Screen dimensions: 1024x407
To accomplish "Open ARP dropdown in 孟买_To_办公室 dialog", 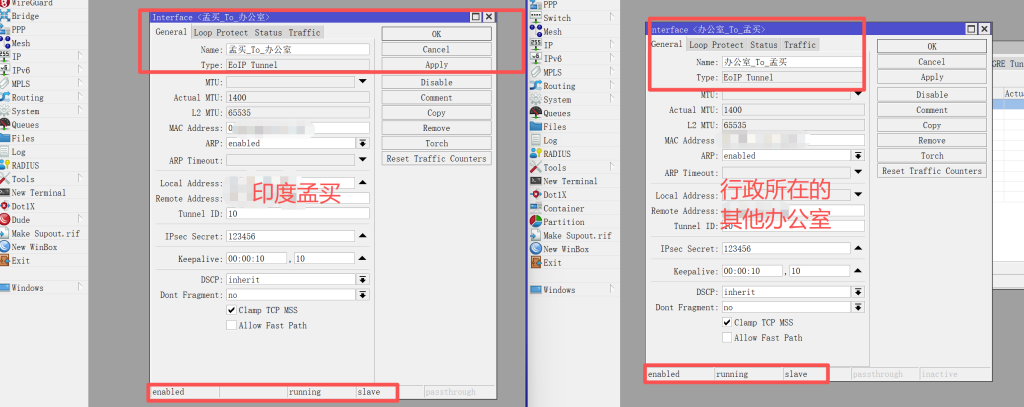I will (x=362, y=143).
